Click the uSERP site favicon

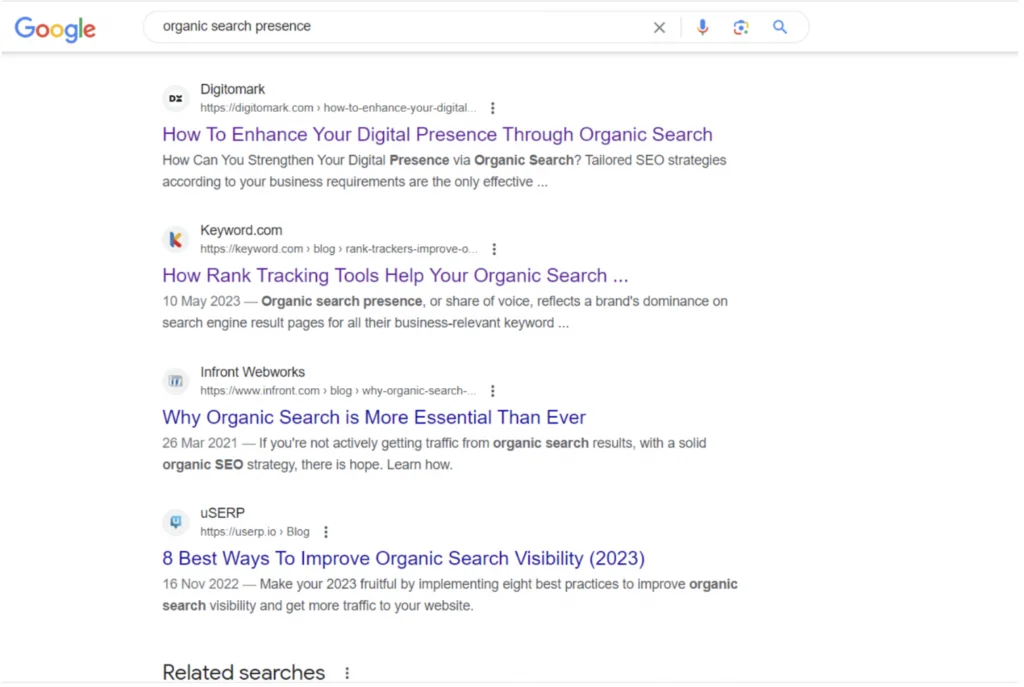click(176, 522)
